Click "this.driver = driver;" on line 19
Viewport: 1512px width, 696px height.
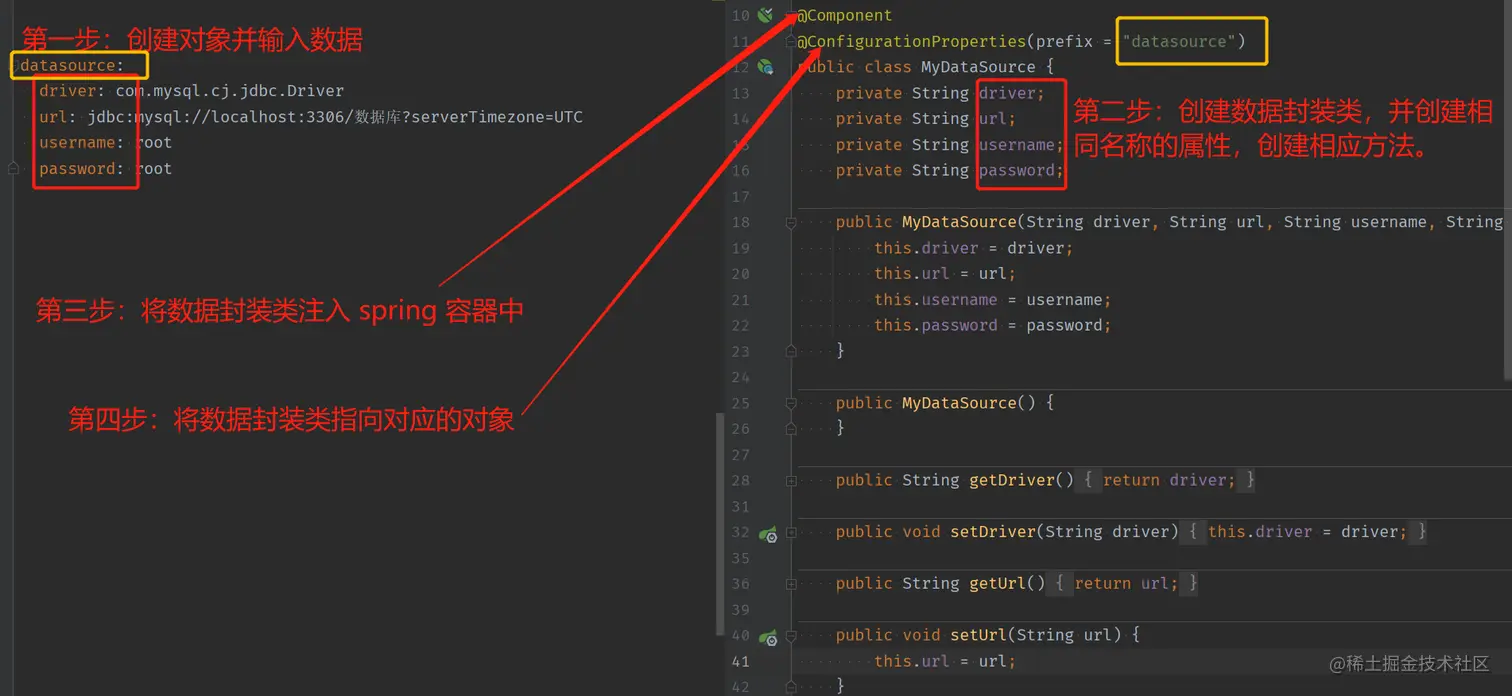tap(973, 248)
